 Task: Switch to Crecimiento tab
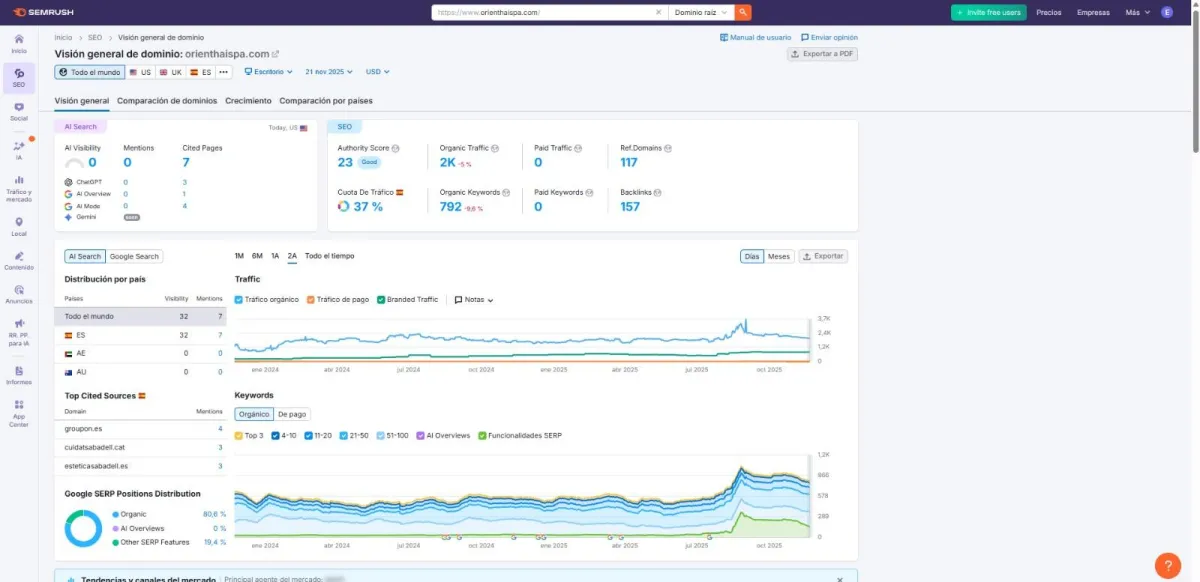pyautogui.click(x=248, y=101)
